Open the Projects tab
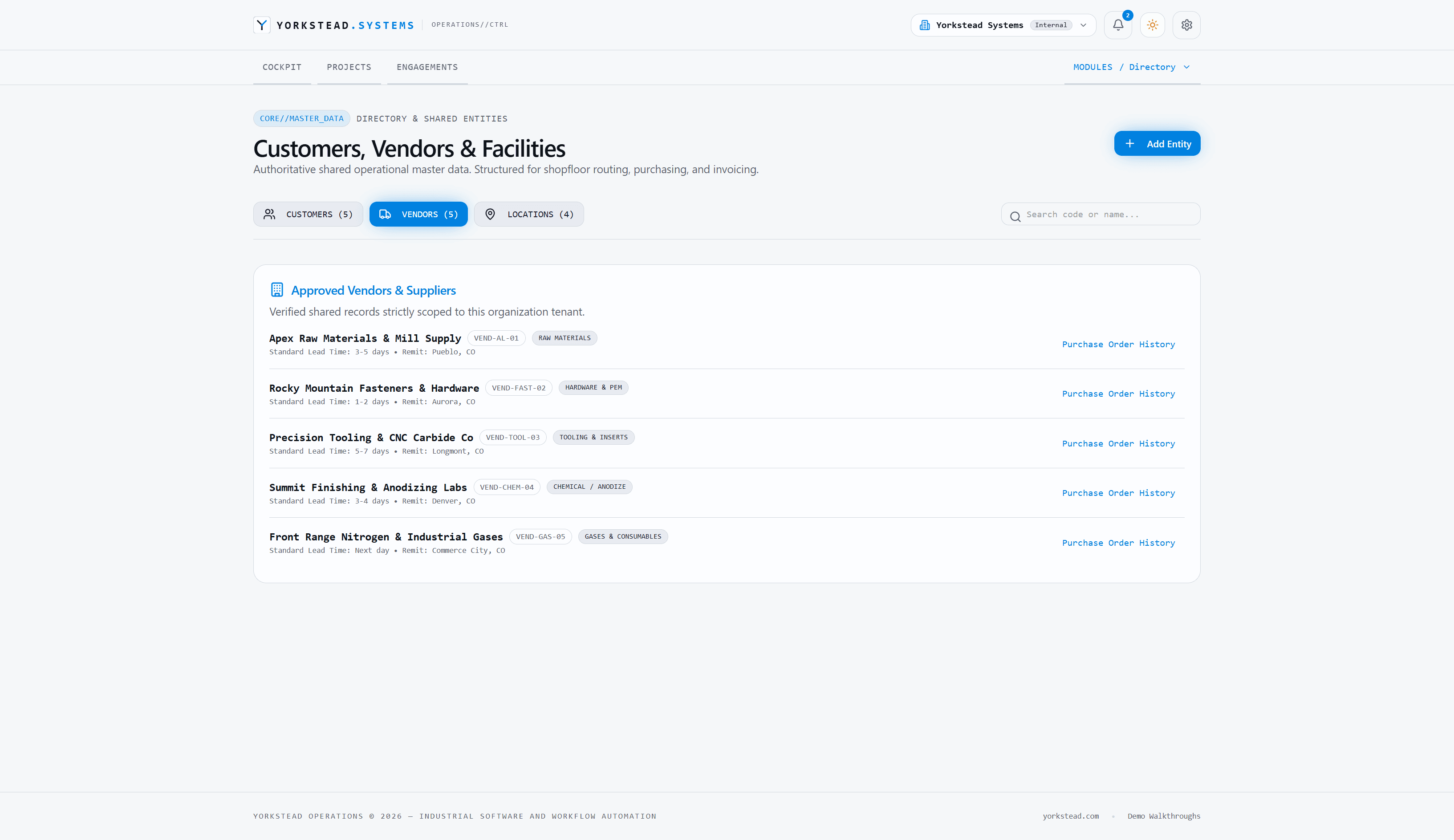Screen dimensions: 1454x840 tap(349, 67)
